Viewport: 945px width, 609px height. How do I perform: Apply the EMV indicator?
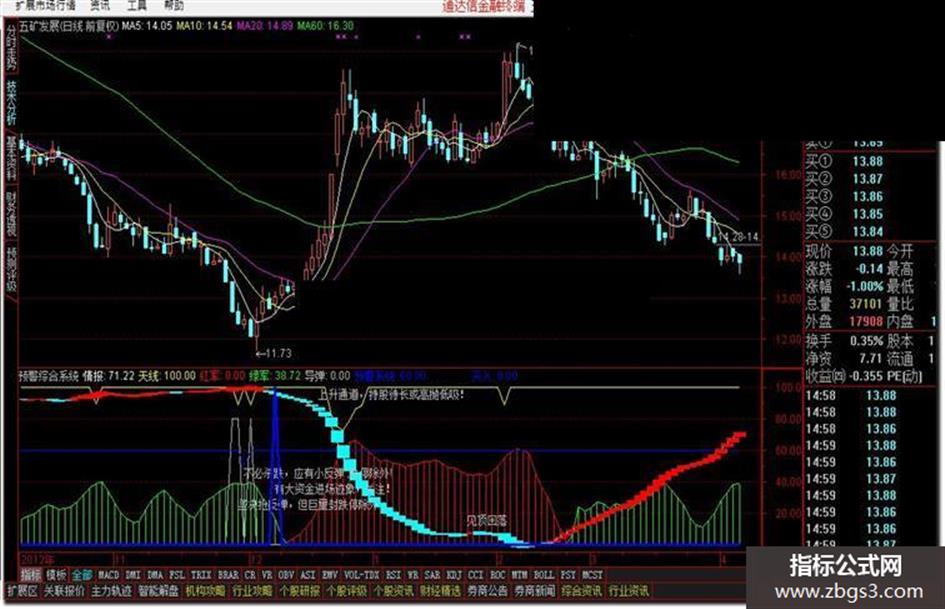[329, 575]
